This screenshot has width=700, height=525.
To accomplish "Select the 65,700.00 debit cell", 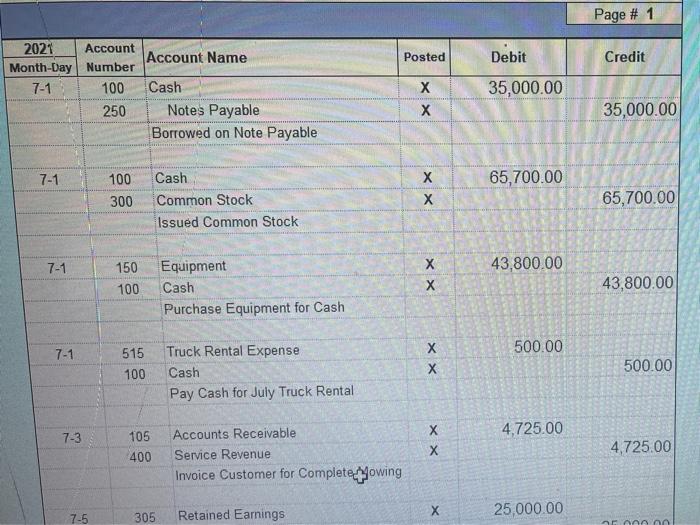I will click(x=509, y=177).
